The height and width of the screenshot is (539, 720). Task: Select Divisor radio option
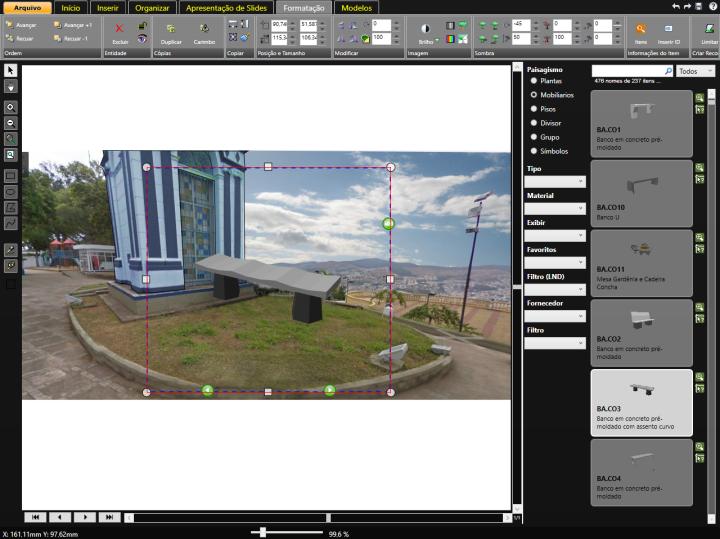[x=534, y=123]
